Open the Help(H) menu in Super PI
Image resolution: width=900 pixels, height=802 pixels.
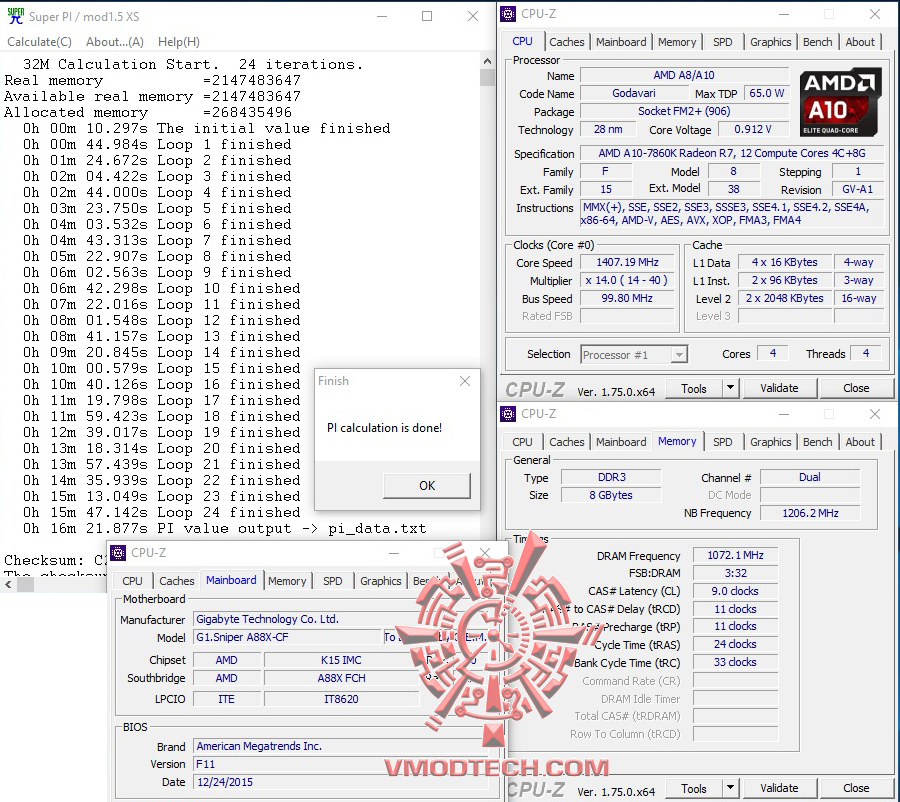[179, 42]
